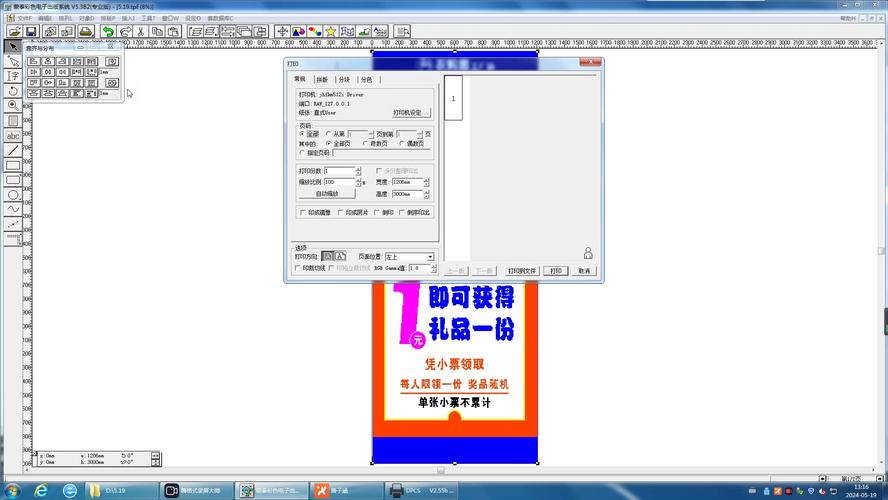This screenshot has height=500, width=888.
Task: Click the 打印机设定 printer setup button
Action: coord(411,113)
